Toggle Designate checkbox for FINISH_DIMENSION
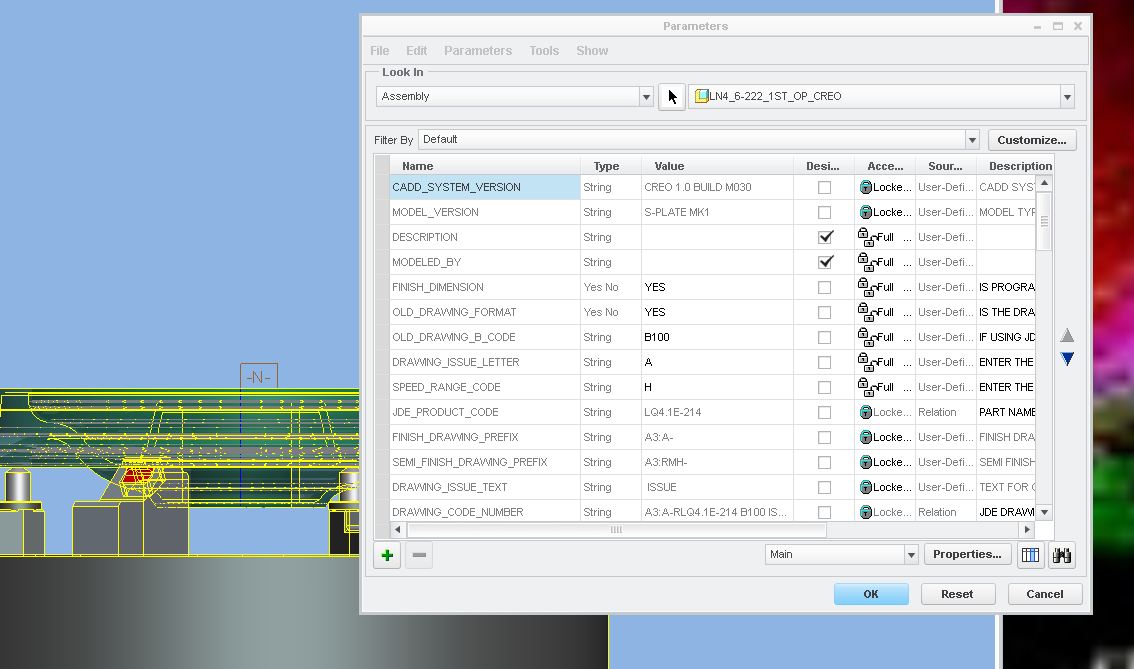 tap(824, 287)
